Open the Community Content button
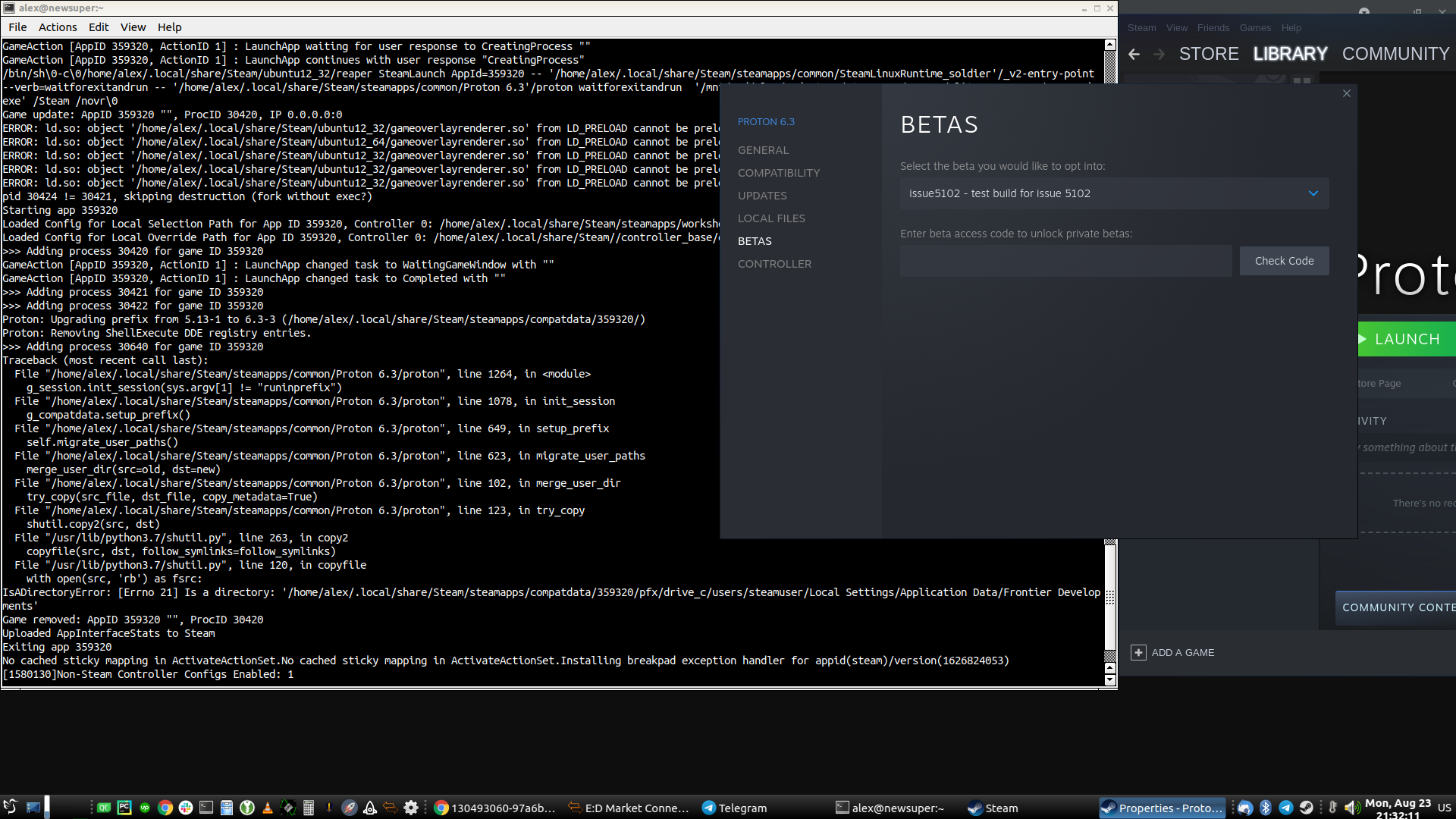Image resolution: width=1456 pixels, height=819 pixels. [1395, 607]
